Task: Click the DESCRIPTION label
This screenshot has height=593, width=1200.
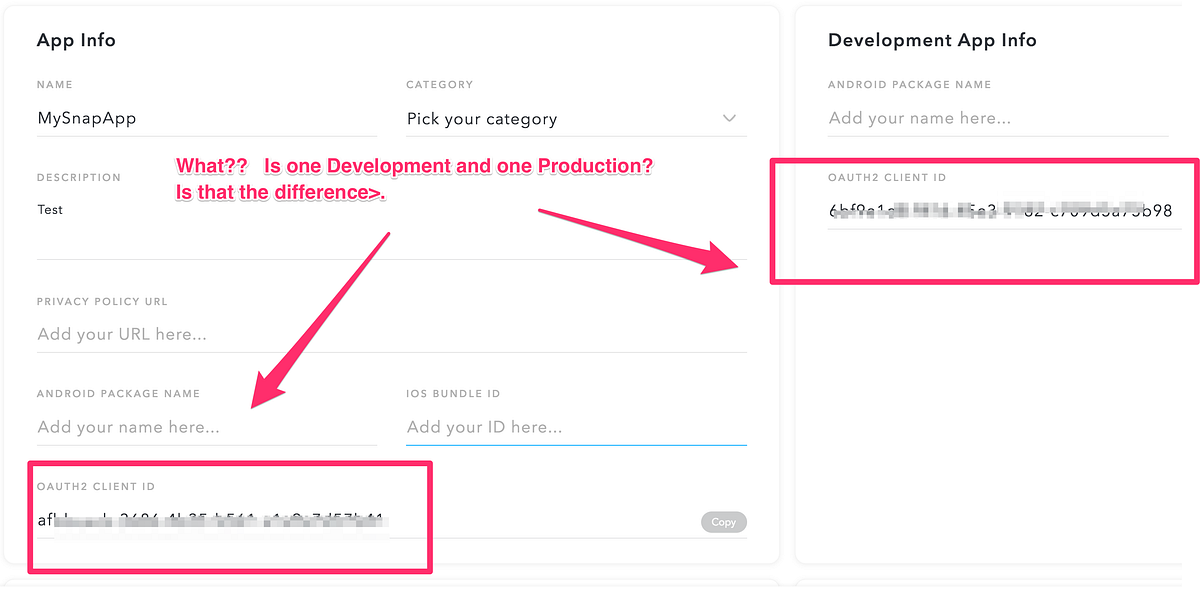Action: (78, 178)
